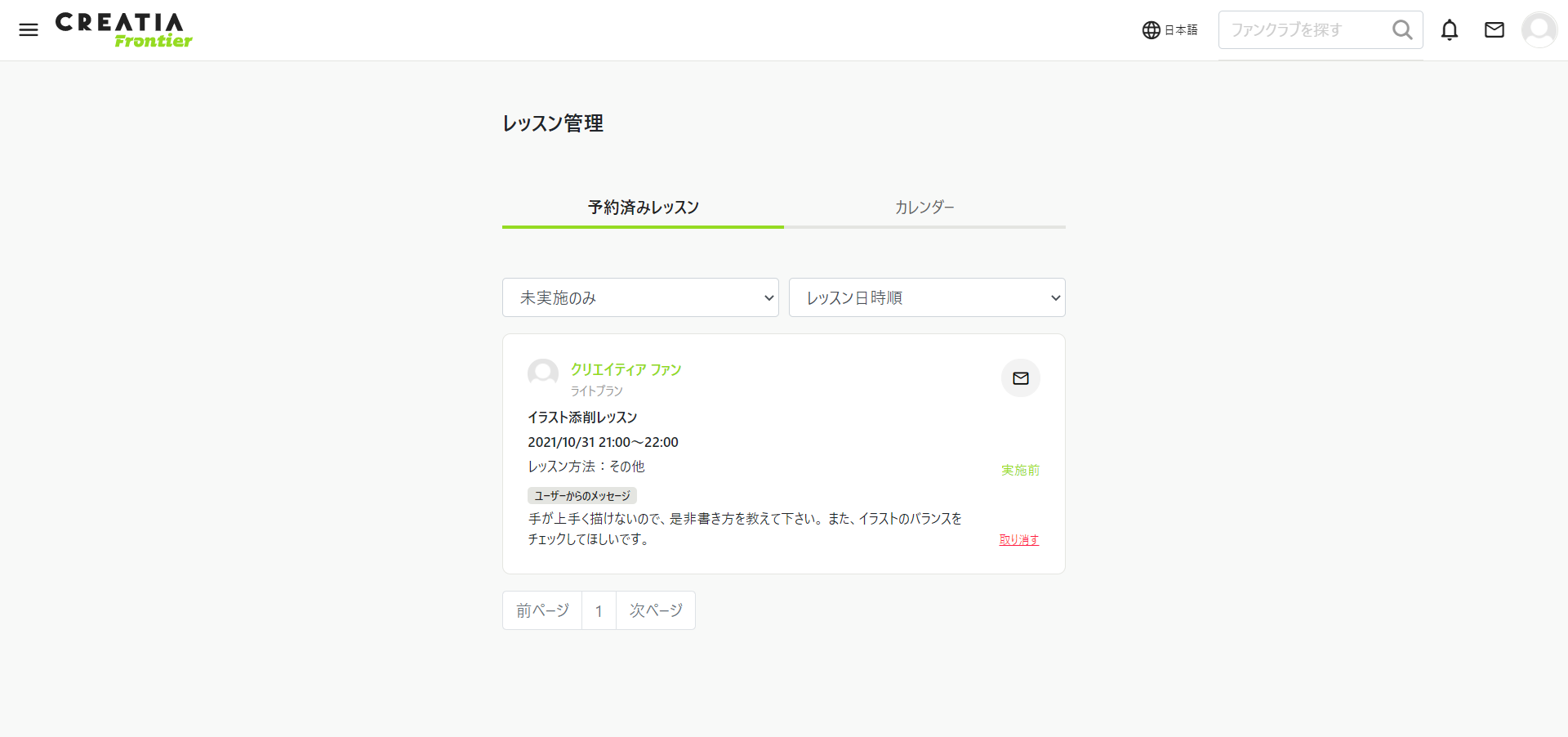Open the レッスン日時順 sort dropdown
This screenshot has height=737, width=1568.
click(x=927, y=297)
